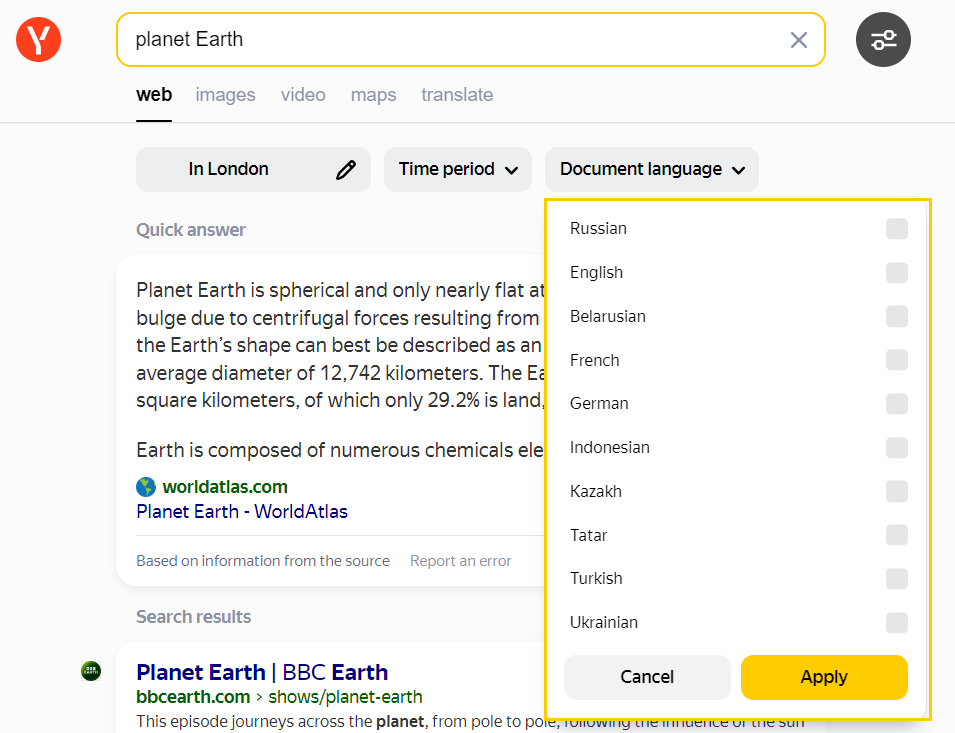This screenshot has width=955, height=733.
Task: Click the worldatlas.com globe favicon
Action: pyautogui.click(x=146, y=487)
